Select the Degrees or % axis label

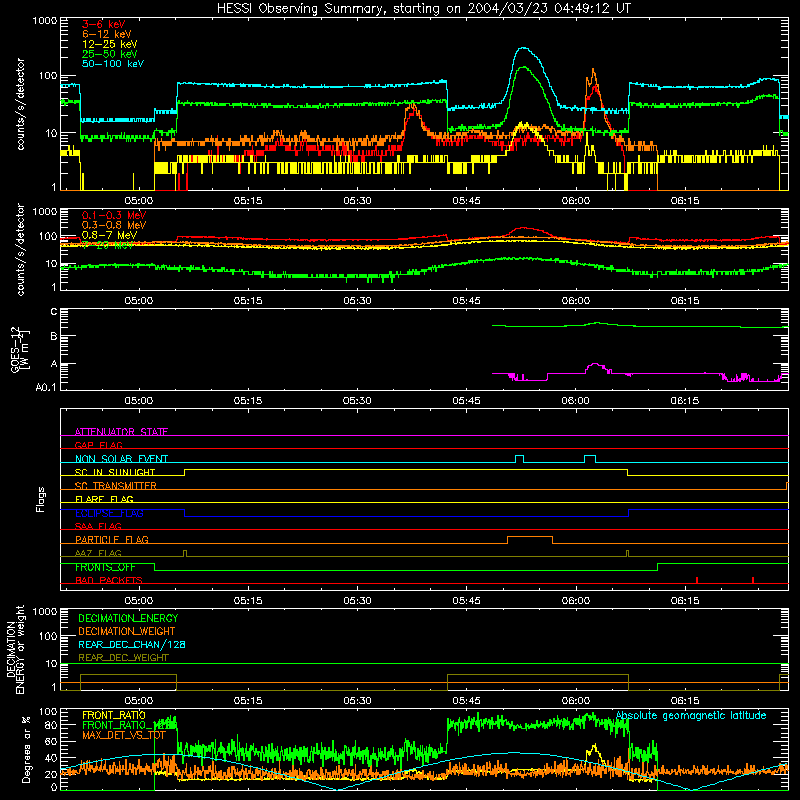point(27,749)
